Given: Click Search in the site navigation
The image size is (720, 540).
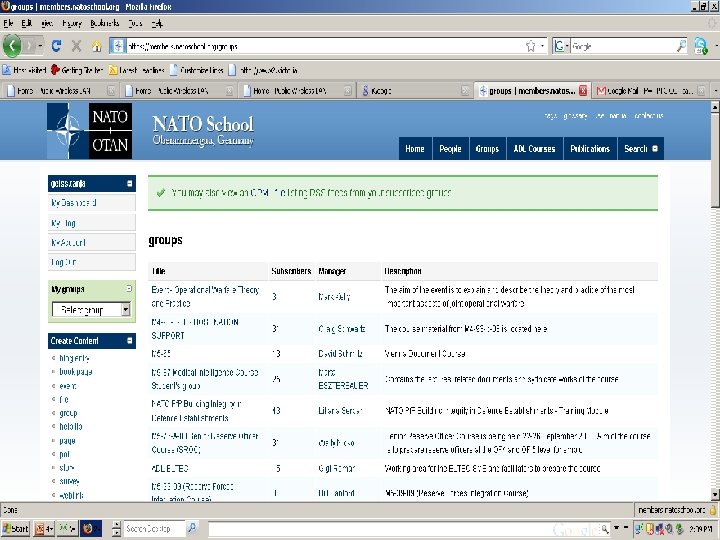Looking at the screenshot, I should (x=641, y=148).
